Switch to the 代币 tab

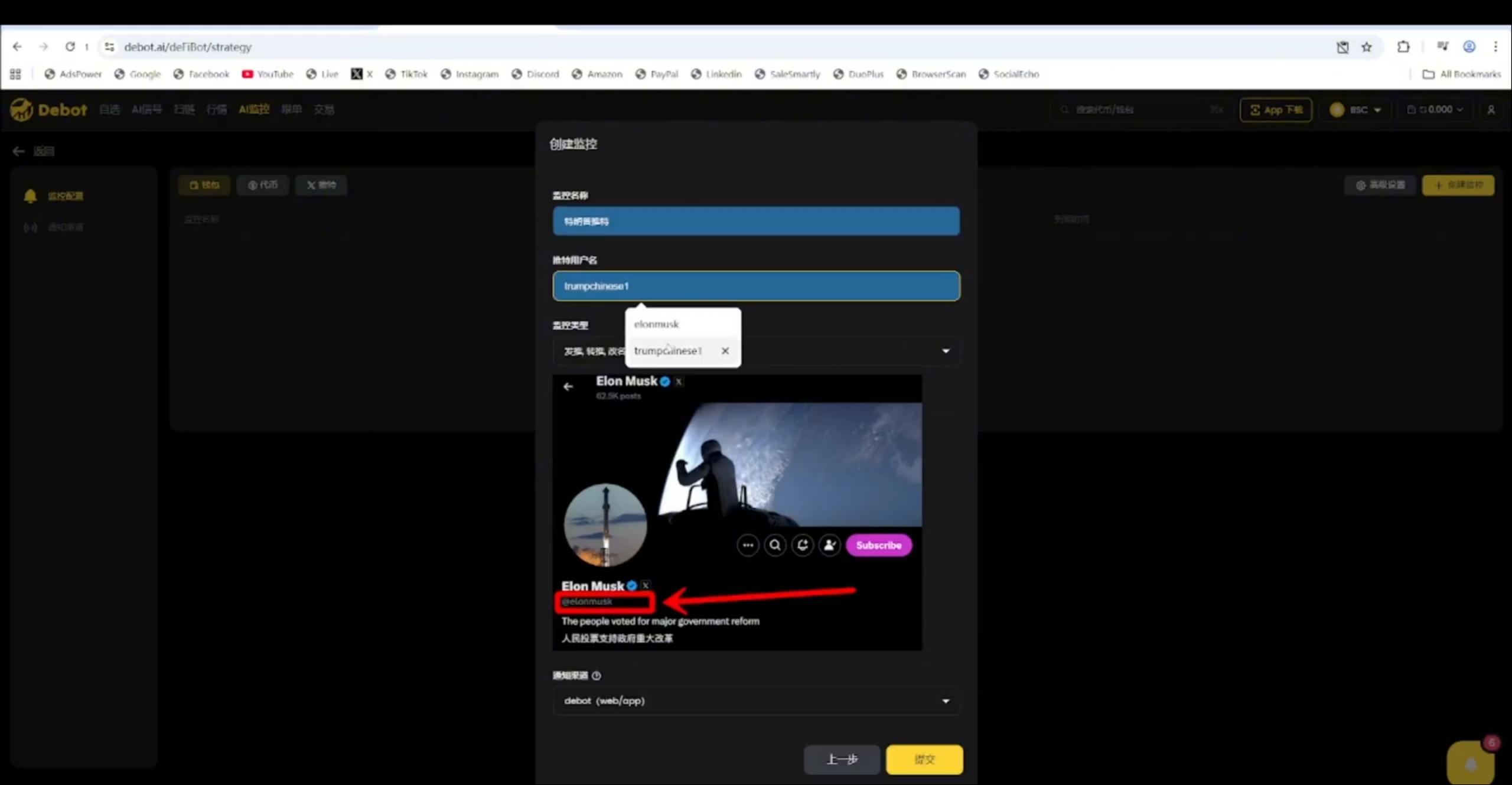click(x=263, y=185)
